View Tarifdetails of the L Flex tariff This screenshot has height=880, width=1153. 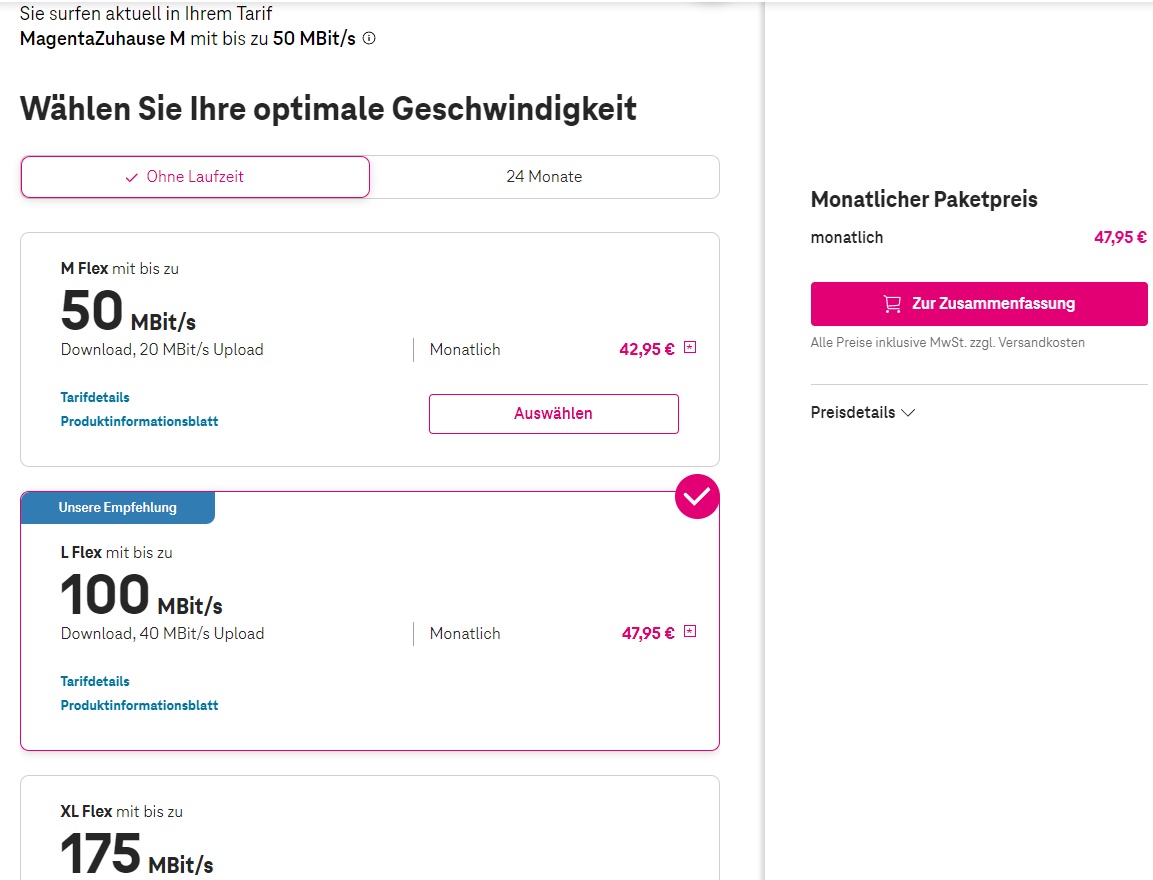pyautogui.click(x=95, y=682)
